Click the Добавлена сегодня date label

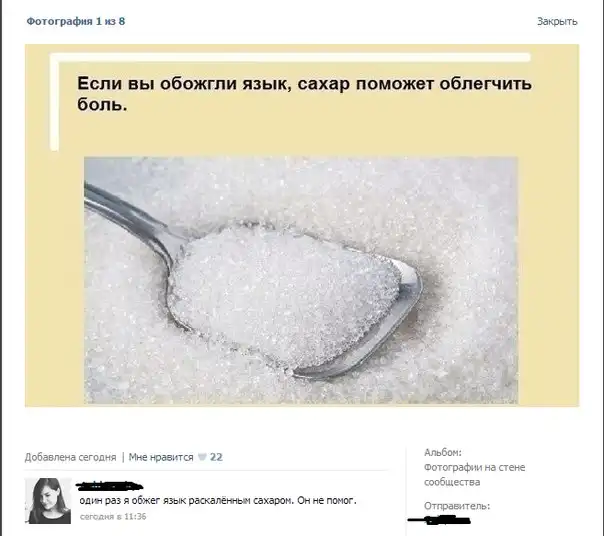(70, 457)
